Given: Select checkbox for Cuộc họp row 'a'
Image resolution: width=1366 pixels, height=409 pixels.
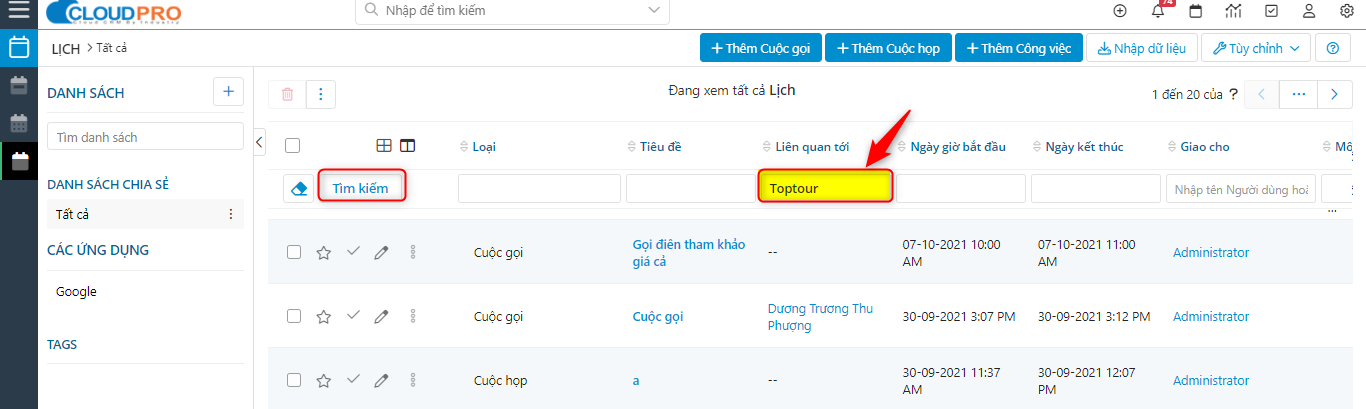Looking at the screenshot, I should (294, 380).
